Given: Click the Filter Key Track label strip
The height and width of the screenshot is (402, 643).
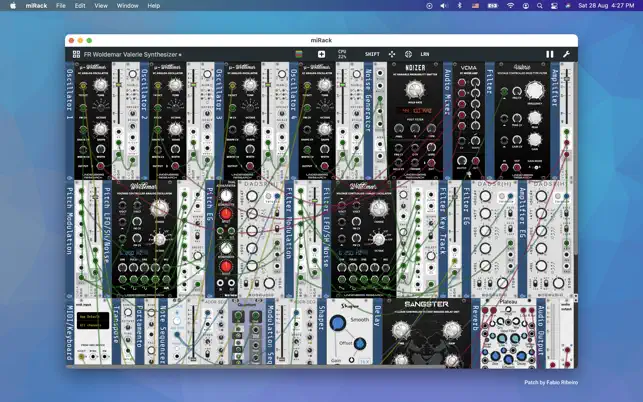Looking at the screenshot, I should click(x=443, y=239).
